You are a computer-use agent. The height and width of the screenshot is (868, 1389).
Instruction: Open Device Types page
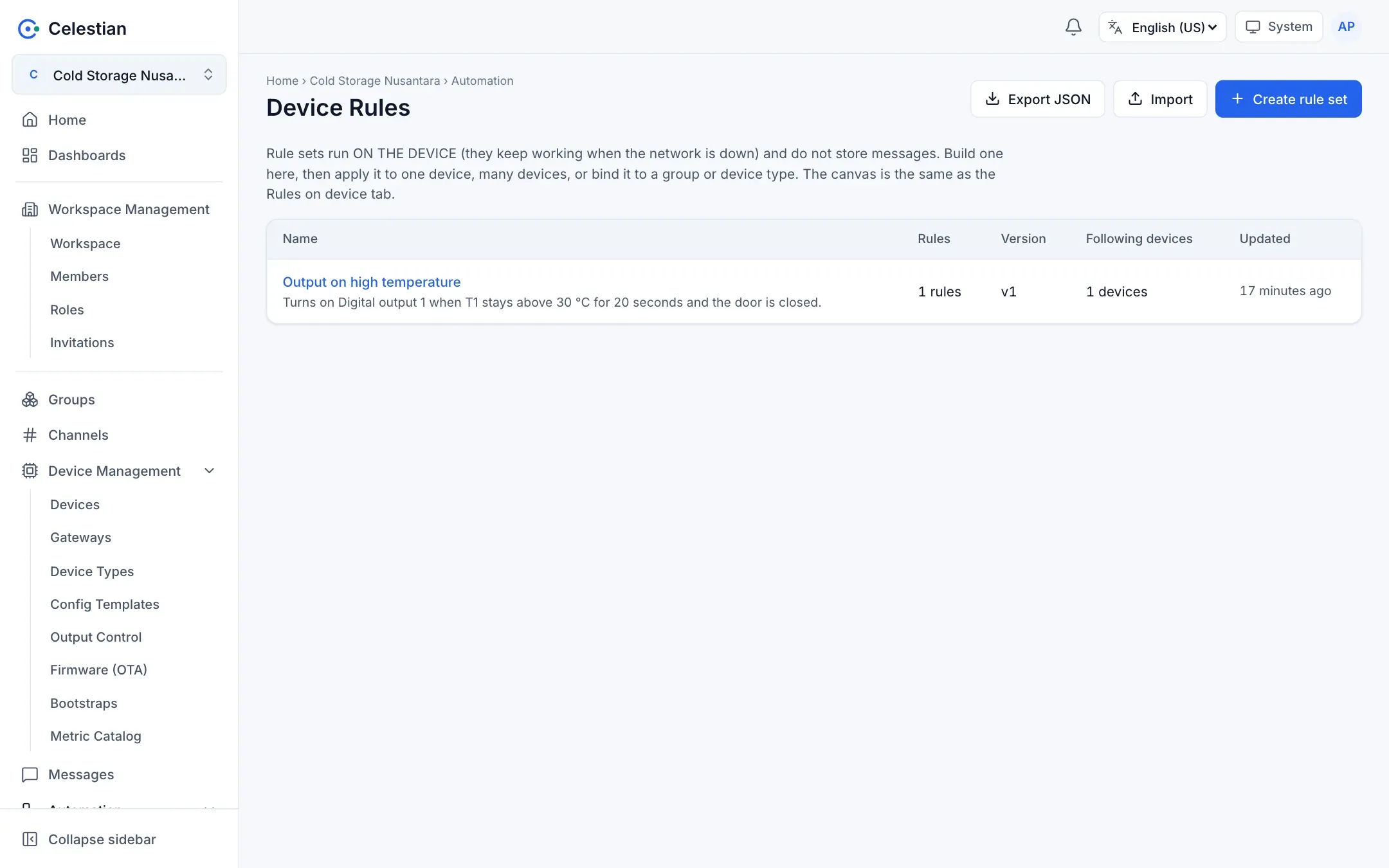point(92,572)
